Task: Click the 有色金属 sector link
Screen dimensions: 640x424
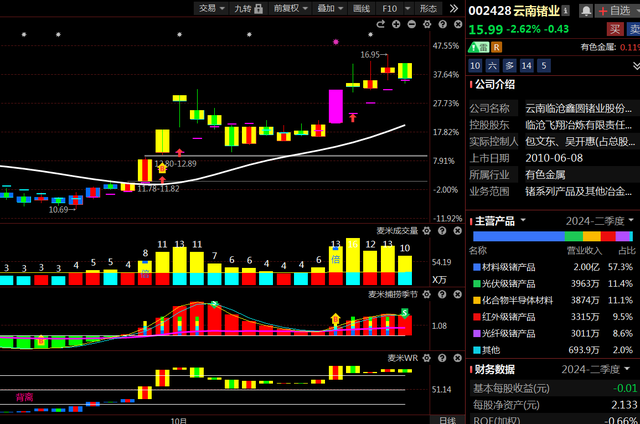Action: 598,47
